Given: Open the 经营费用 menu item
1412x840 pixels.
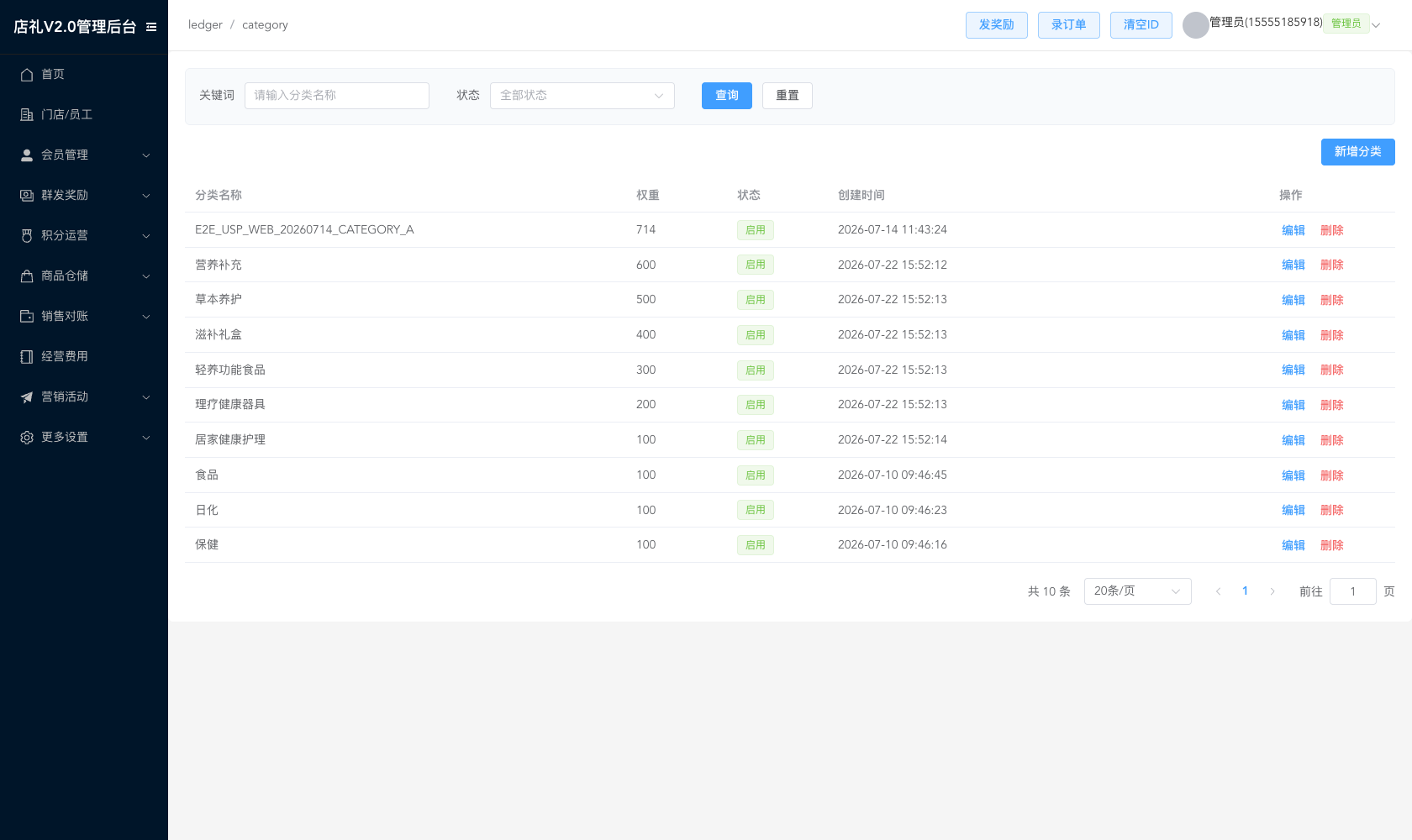Looking at the screenshot, I should point(84,357).
